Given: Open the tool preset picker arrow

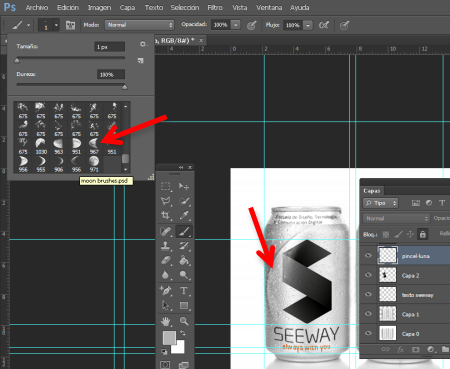Looking at the screenshot, I should point(28,25).
